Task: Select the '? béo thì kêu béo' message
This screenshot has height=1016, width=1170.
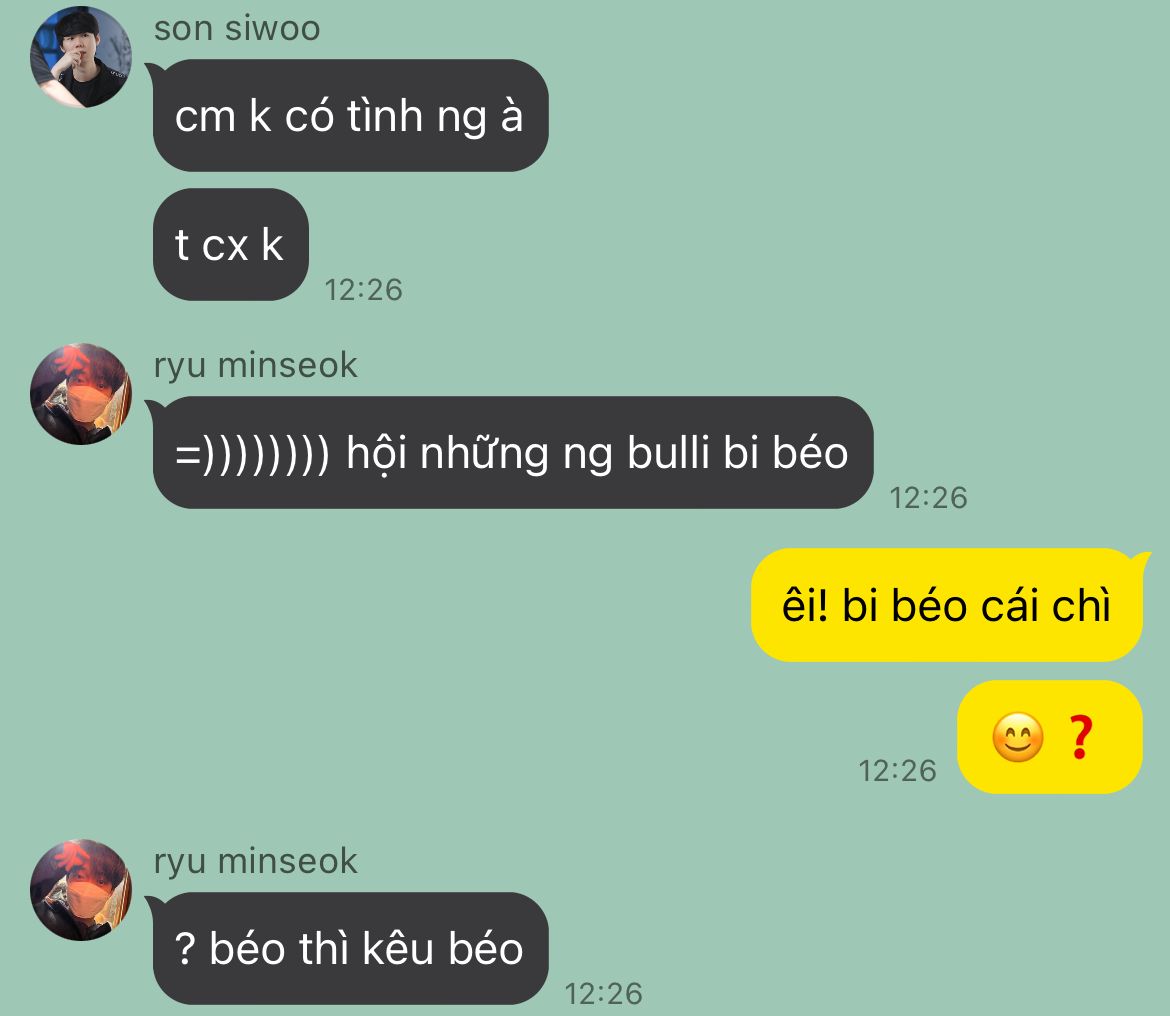Action: pos(350,948)
